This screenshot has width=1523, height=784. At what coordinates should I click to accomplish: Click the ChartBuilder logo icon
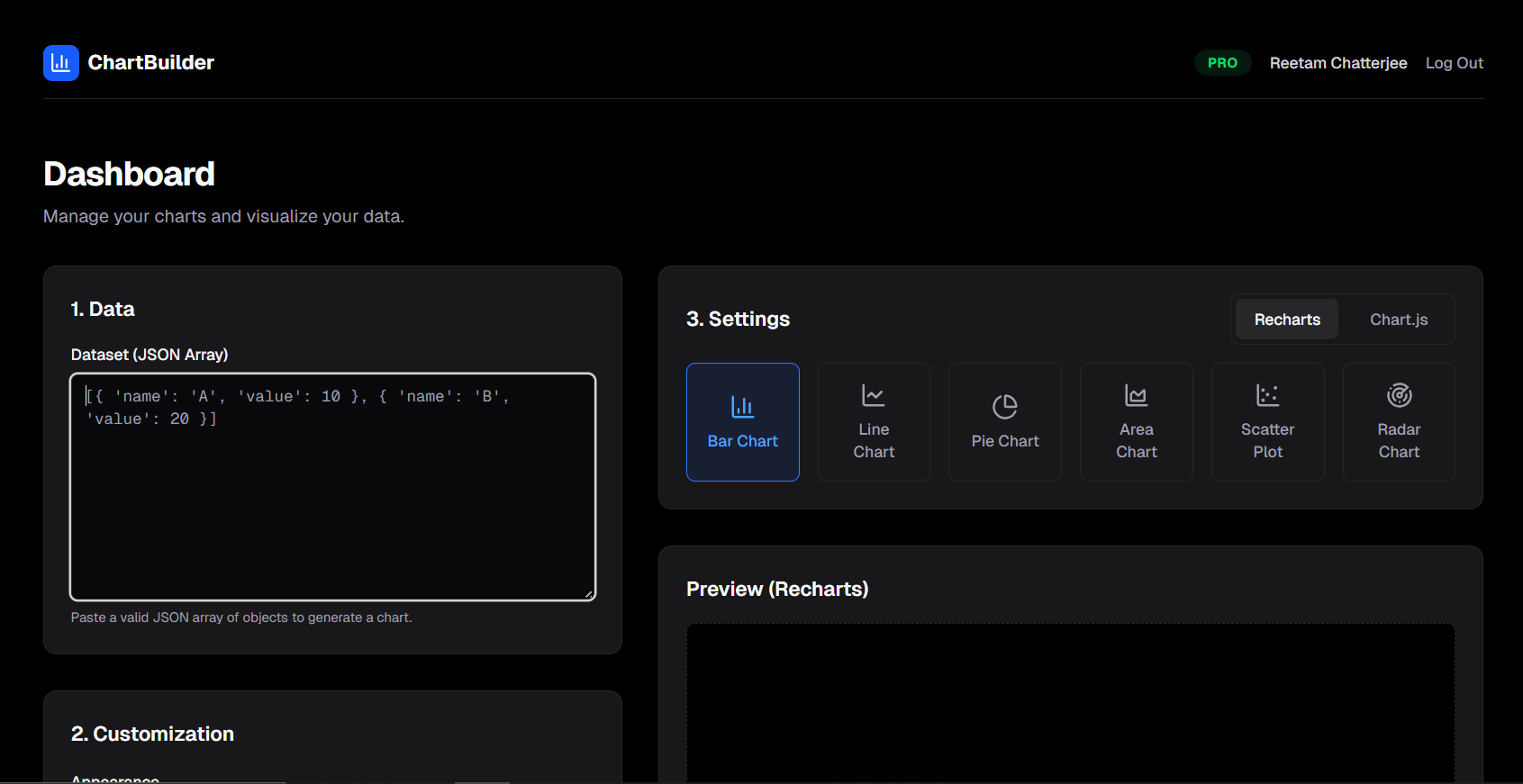click(x=61, y=63)
